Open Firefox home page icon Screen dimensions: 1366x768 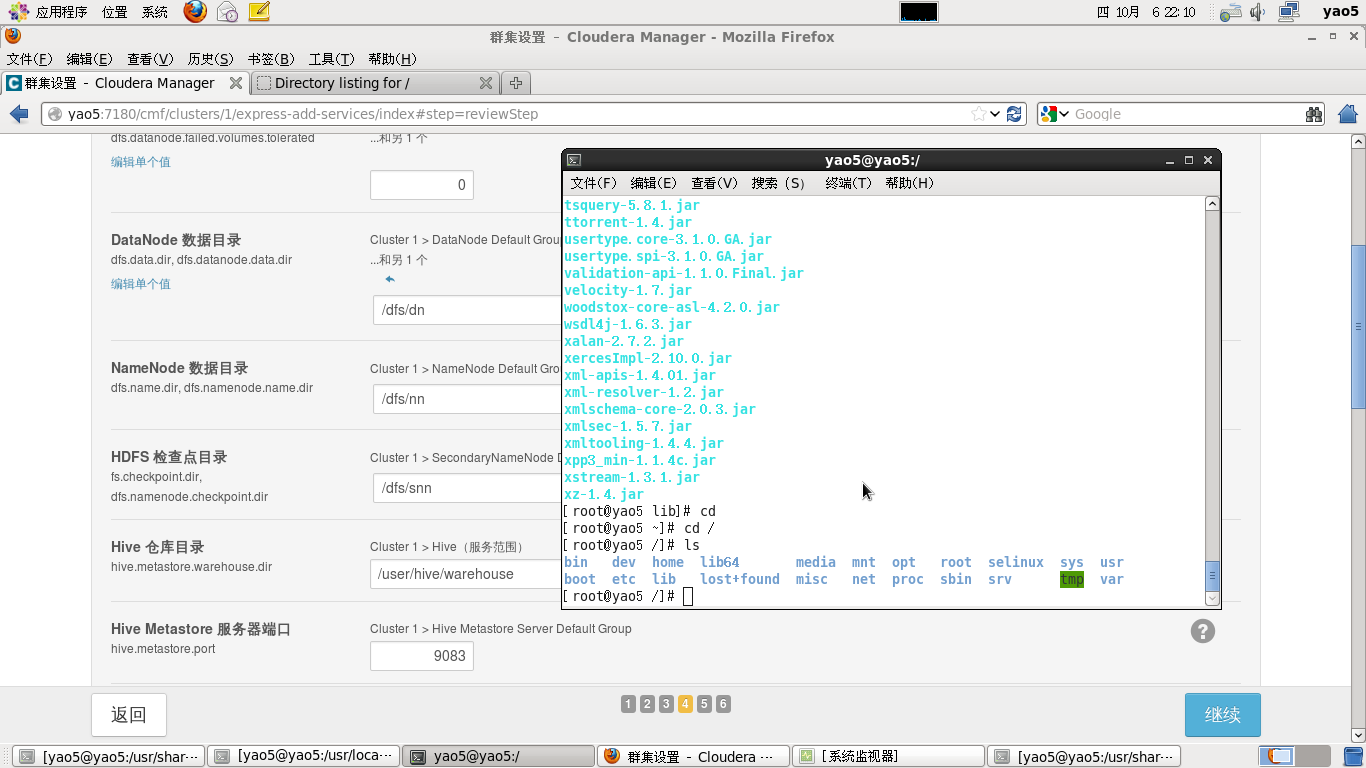(x=1347, y=114)
